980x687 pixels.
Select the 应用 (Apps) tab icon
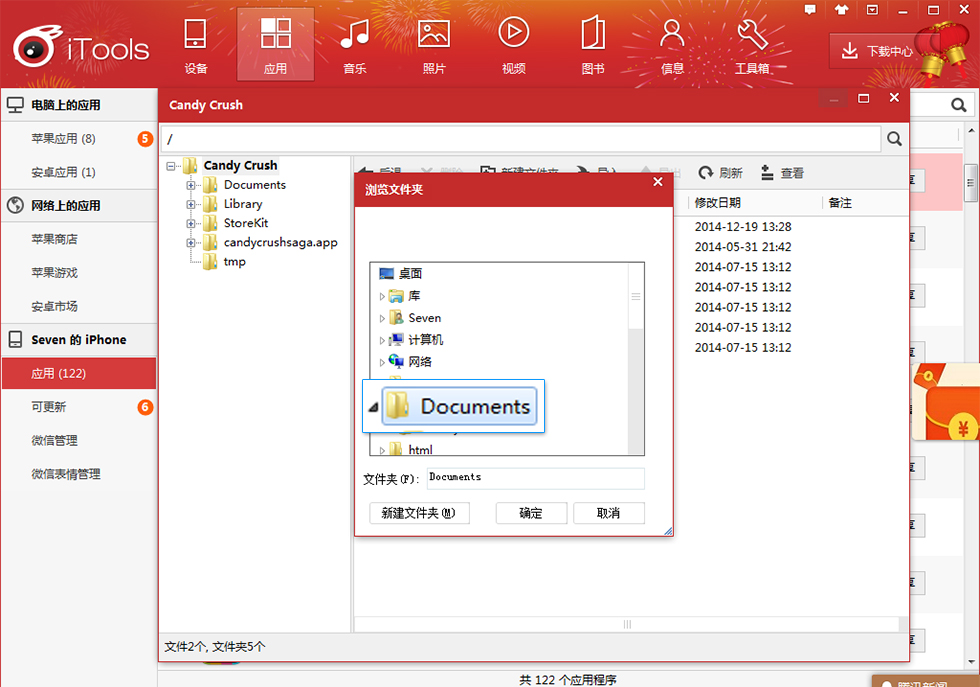275,45
